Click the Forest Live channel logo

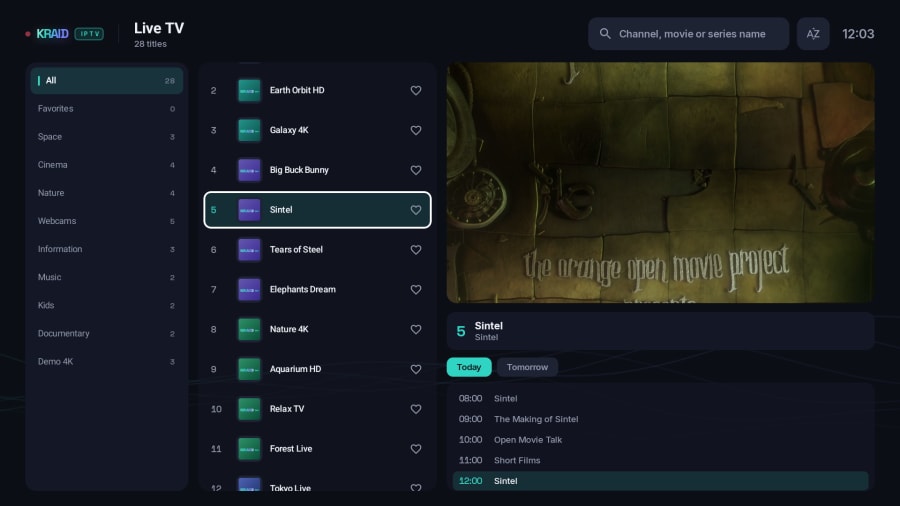coord(249,449)
